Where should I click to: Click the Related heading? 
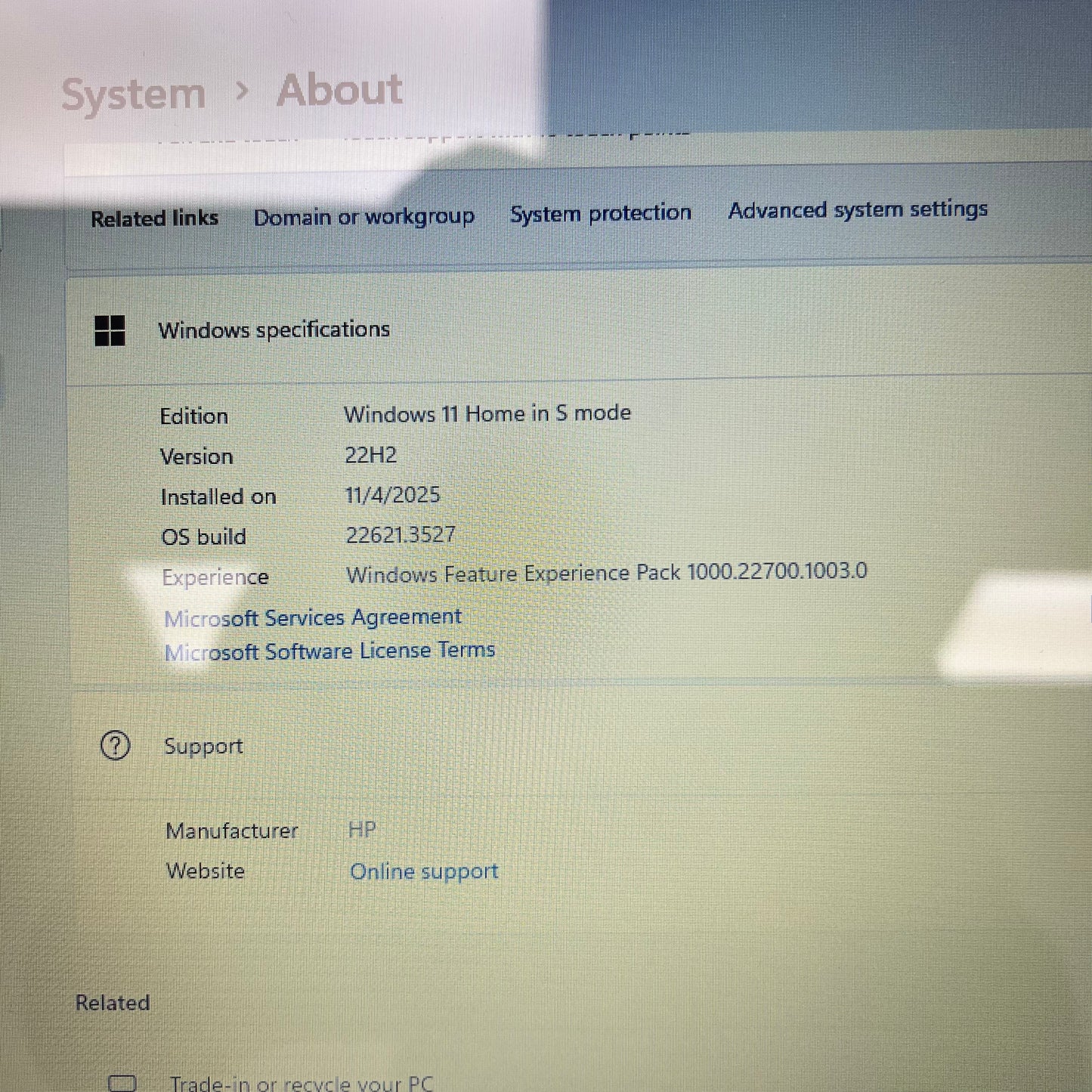click(x=113, y=1002)
